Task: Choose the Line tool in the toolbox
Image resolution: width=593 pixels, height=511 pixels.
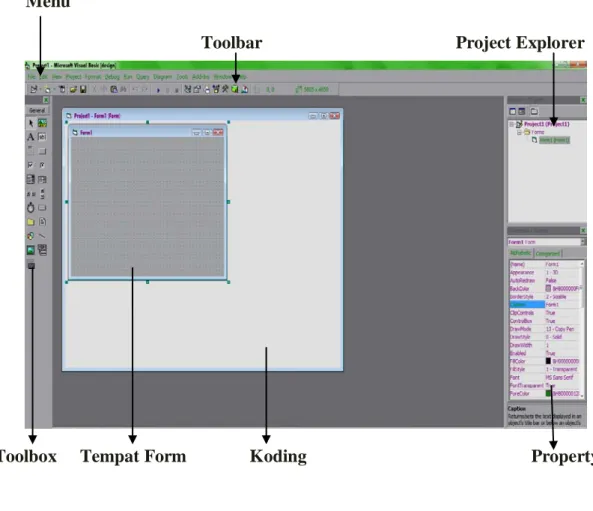Action: tap(42, 236)
